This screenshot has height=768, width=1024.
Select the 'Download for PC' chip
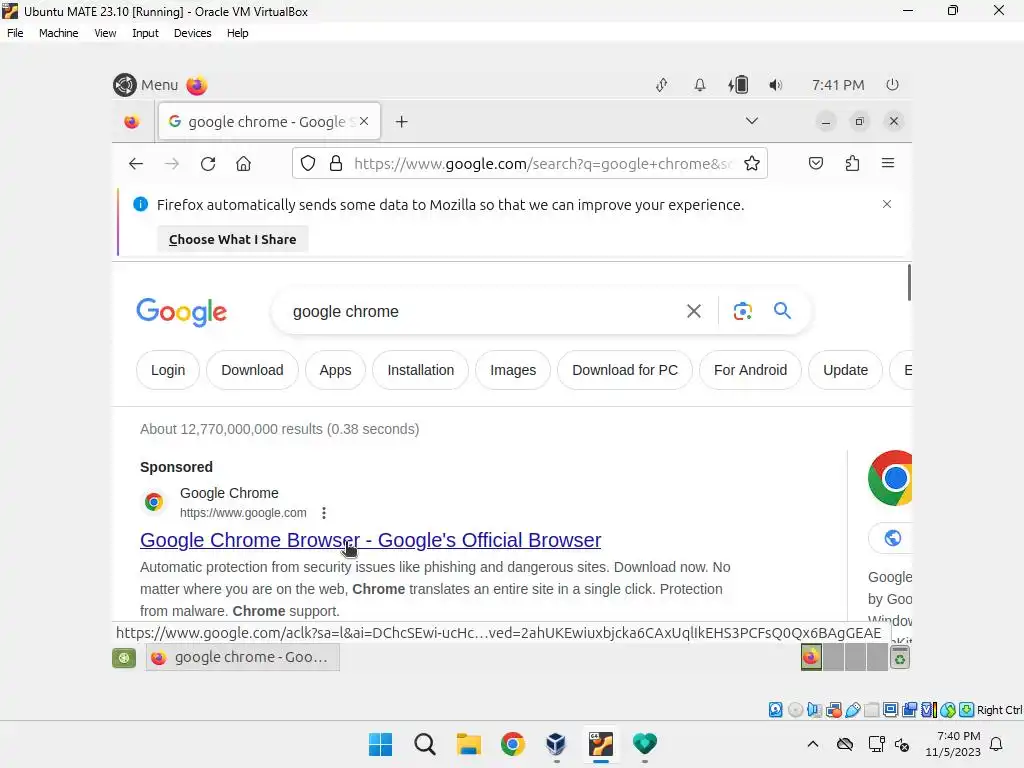click(625, 370)
